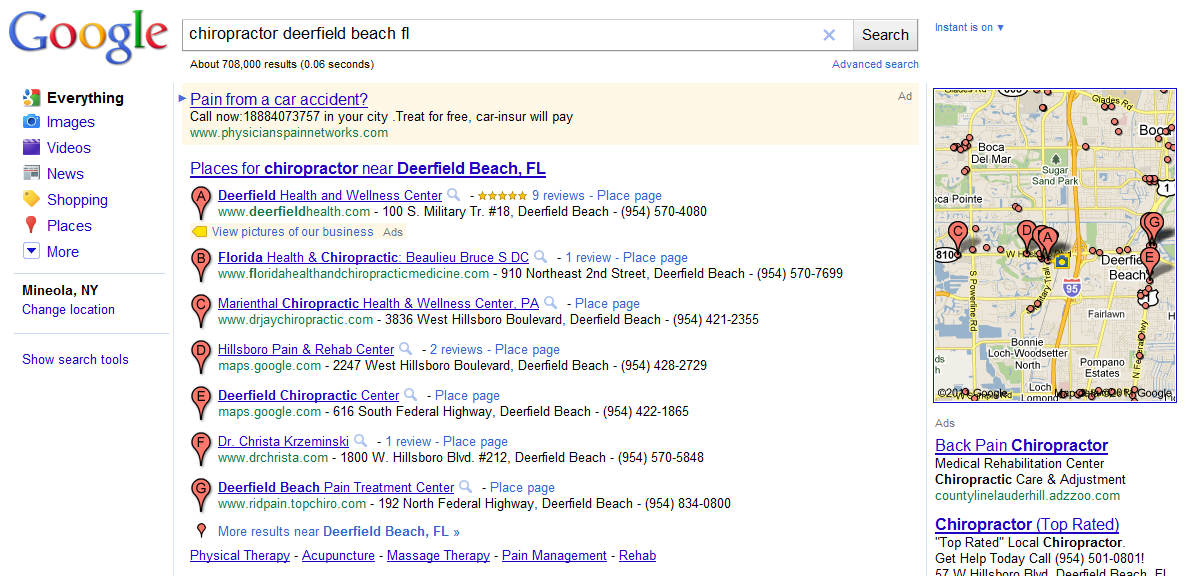Click map pin A beside Deerfield Health and Wellness Center
This screenshot has width=1201, height=576.
[x=201, y=203]
